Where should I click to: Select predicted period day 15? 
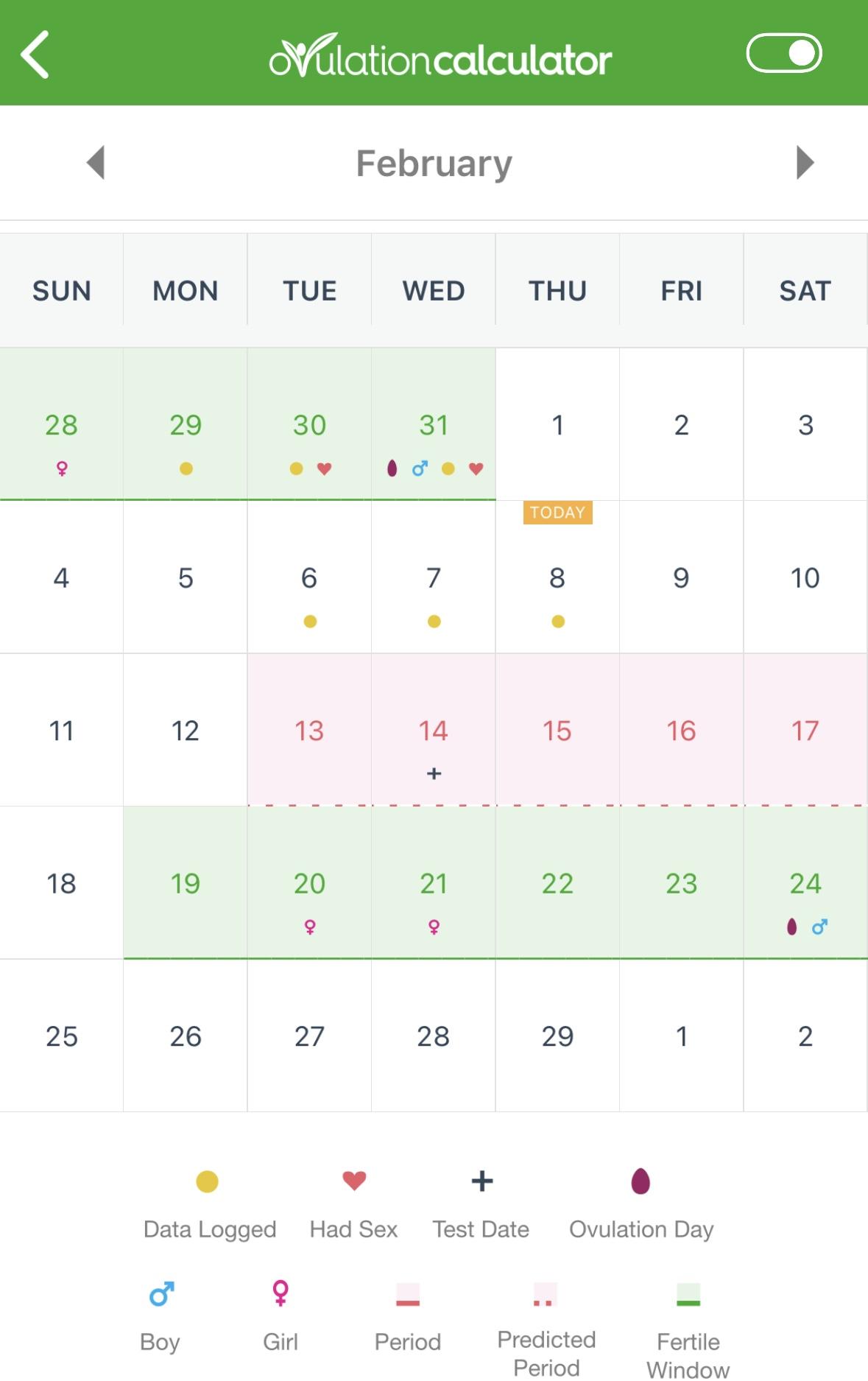point(557,731)
